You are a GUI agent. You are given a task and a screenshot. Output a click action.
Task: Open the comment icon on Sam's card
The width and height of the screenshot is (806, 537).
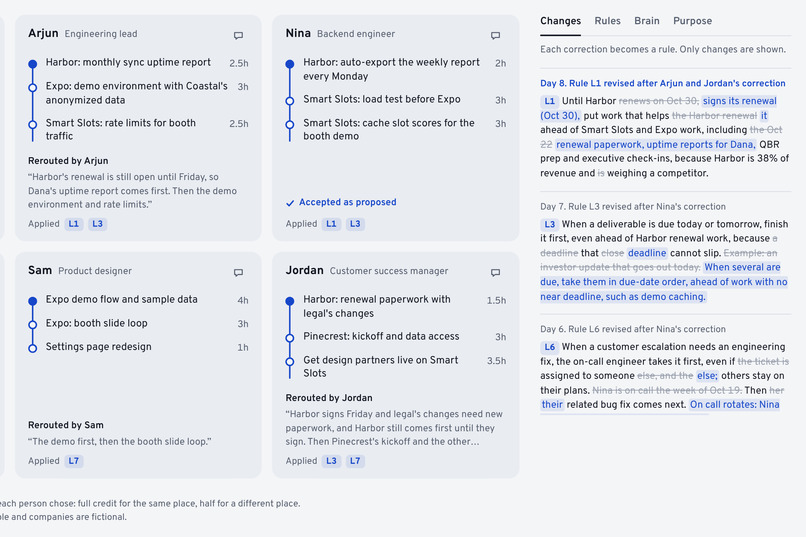238,272
